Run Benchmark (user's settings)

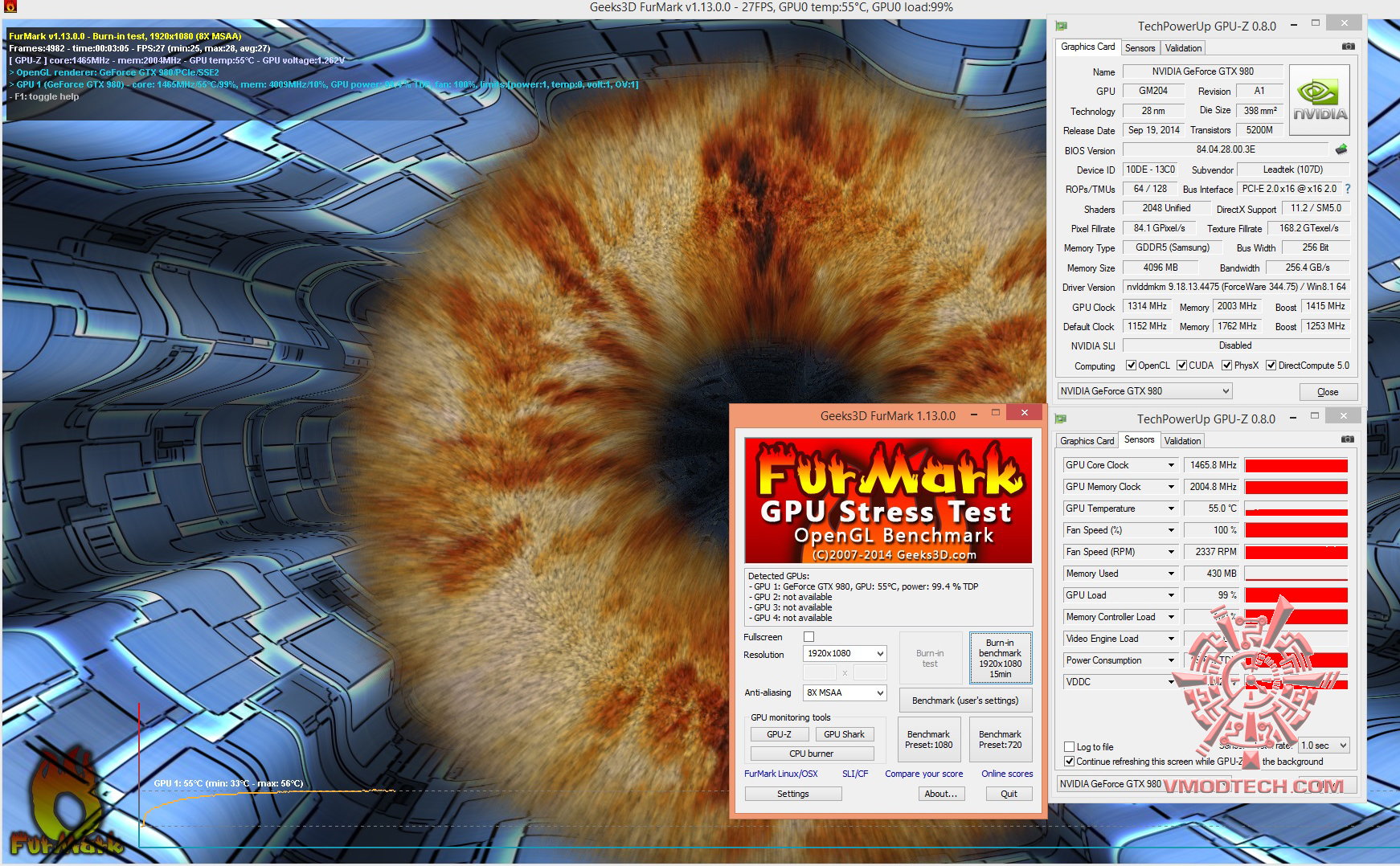(x=965, y=701)
